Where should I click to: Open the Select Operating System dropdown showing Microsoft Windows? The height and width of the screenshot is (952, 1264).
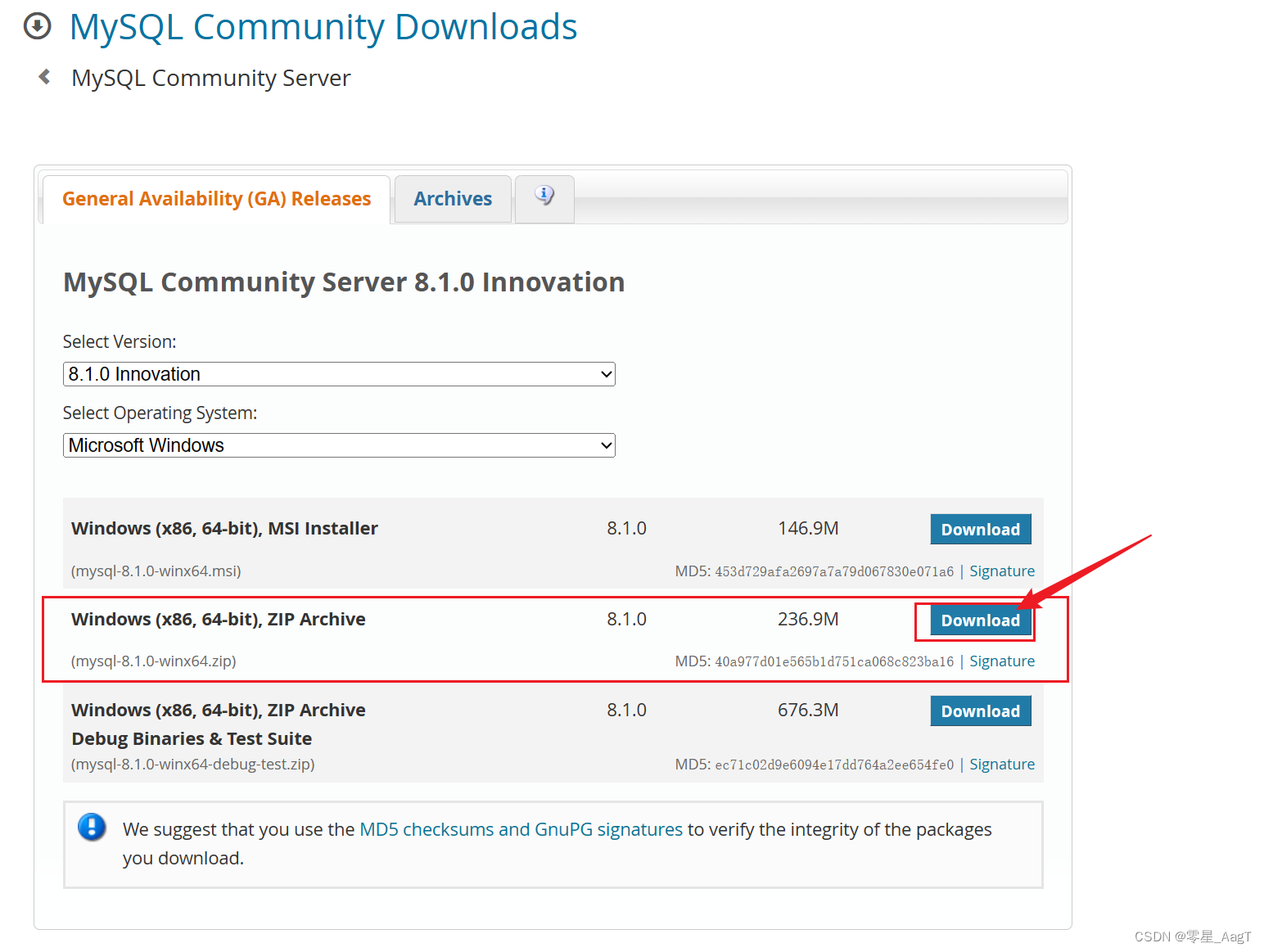(339, 445)
